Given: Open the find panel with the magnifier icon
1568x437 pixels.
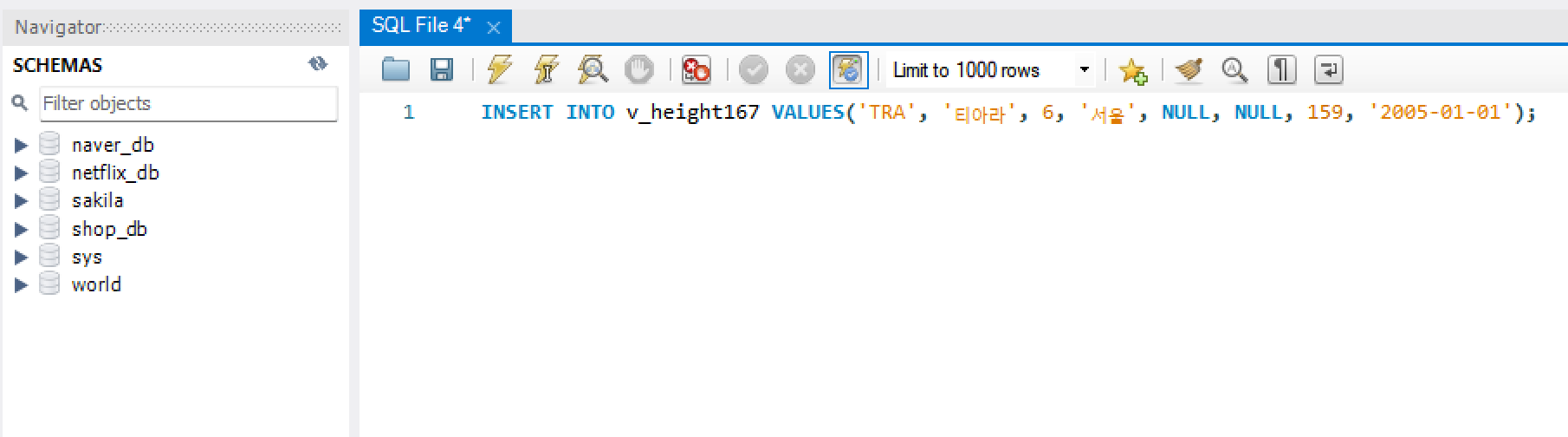Looking at the screenshot, I should [x=1234, y=69].
